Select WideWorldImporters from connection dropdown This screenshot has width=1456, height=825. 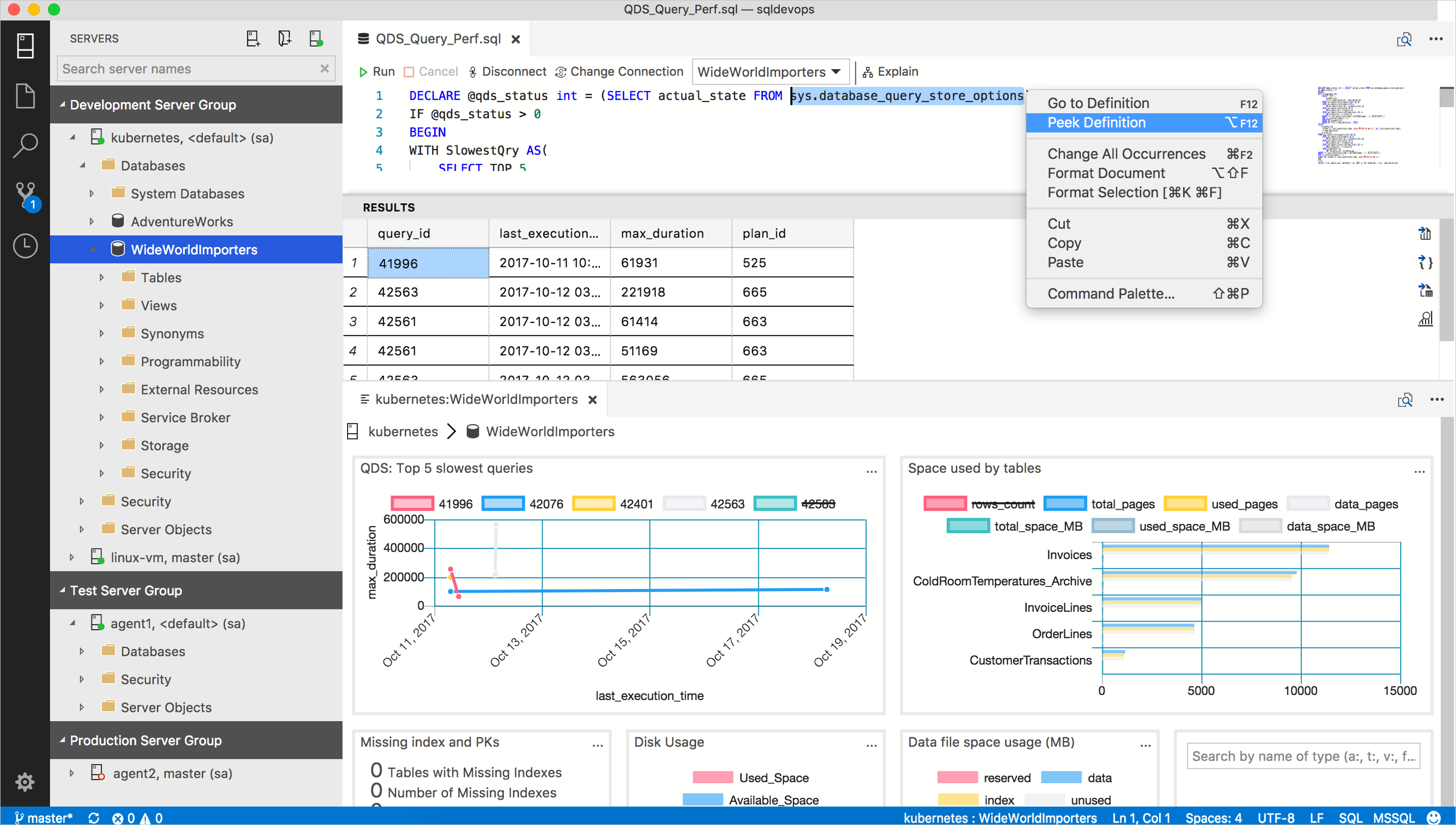(769, 71)
